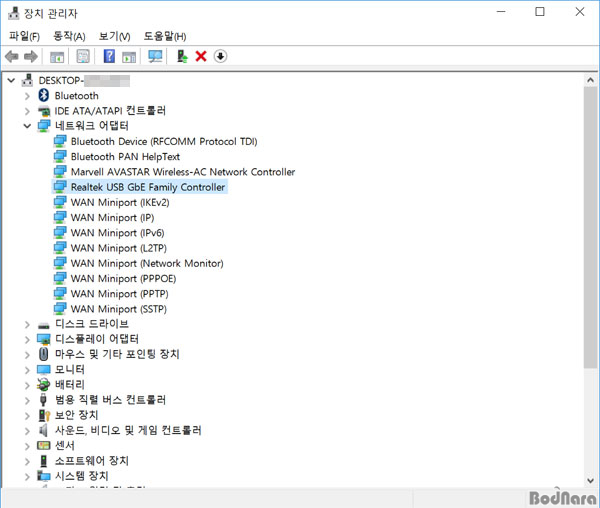
Task: Select WAN Miniport (IPv6)
Action: coord(117,233)
